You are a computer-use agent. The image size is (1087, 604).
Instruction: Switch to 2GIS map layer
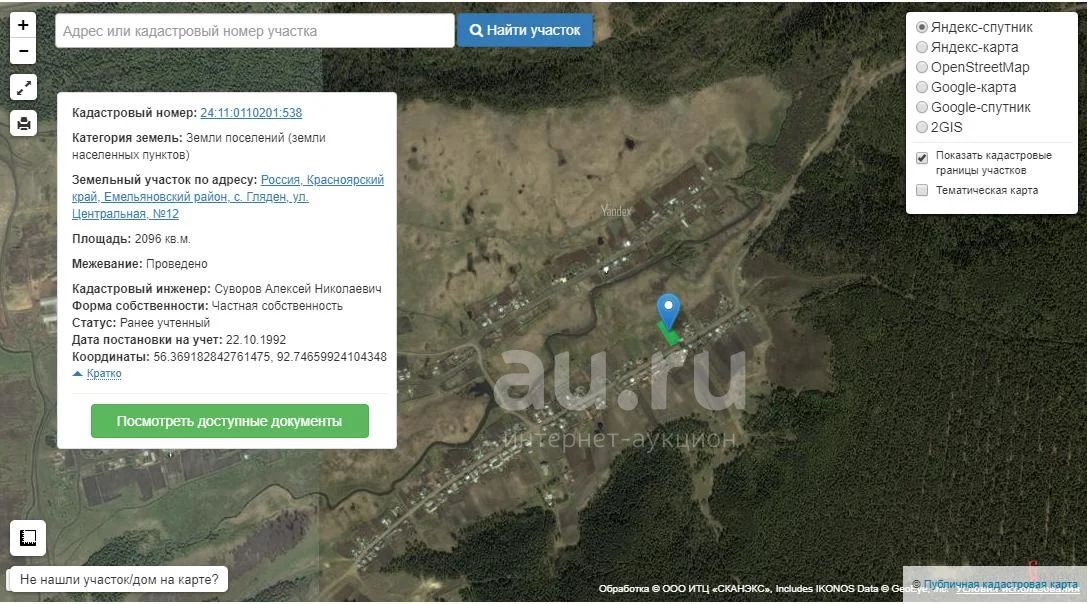tap(922, 127)
